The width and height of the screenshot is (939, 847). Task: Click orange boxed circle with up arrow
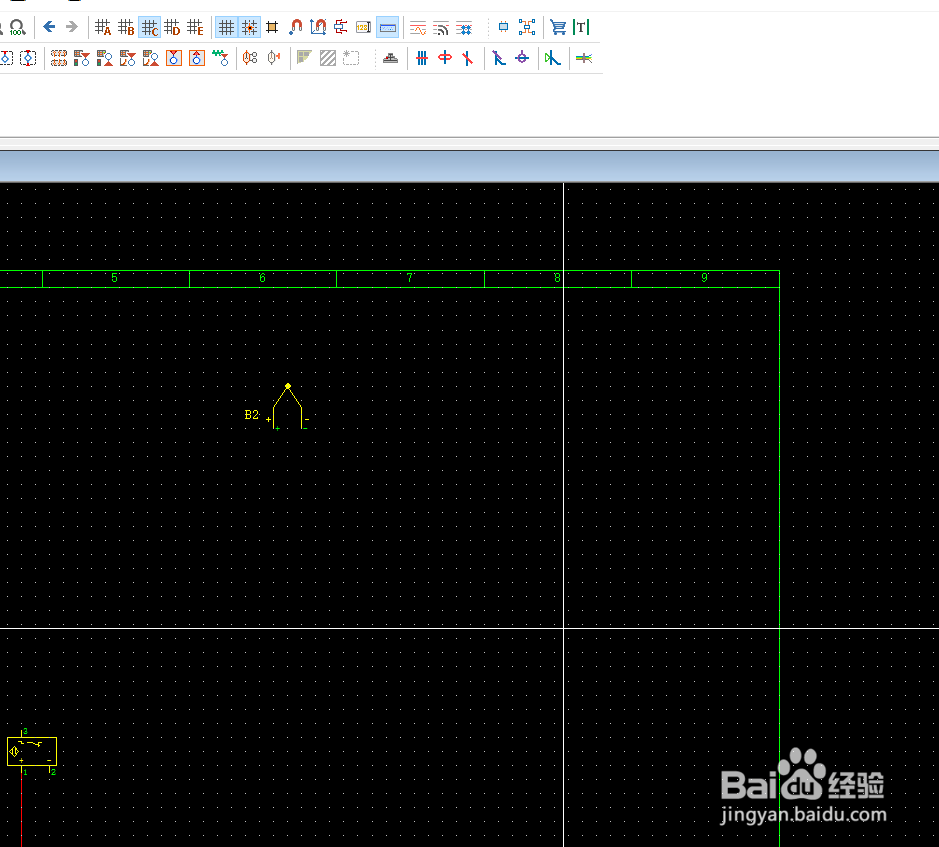[x=197, y=58]
